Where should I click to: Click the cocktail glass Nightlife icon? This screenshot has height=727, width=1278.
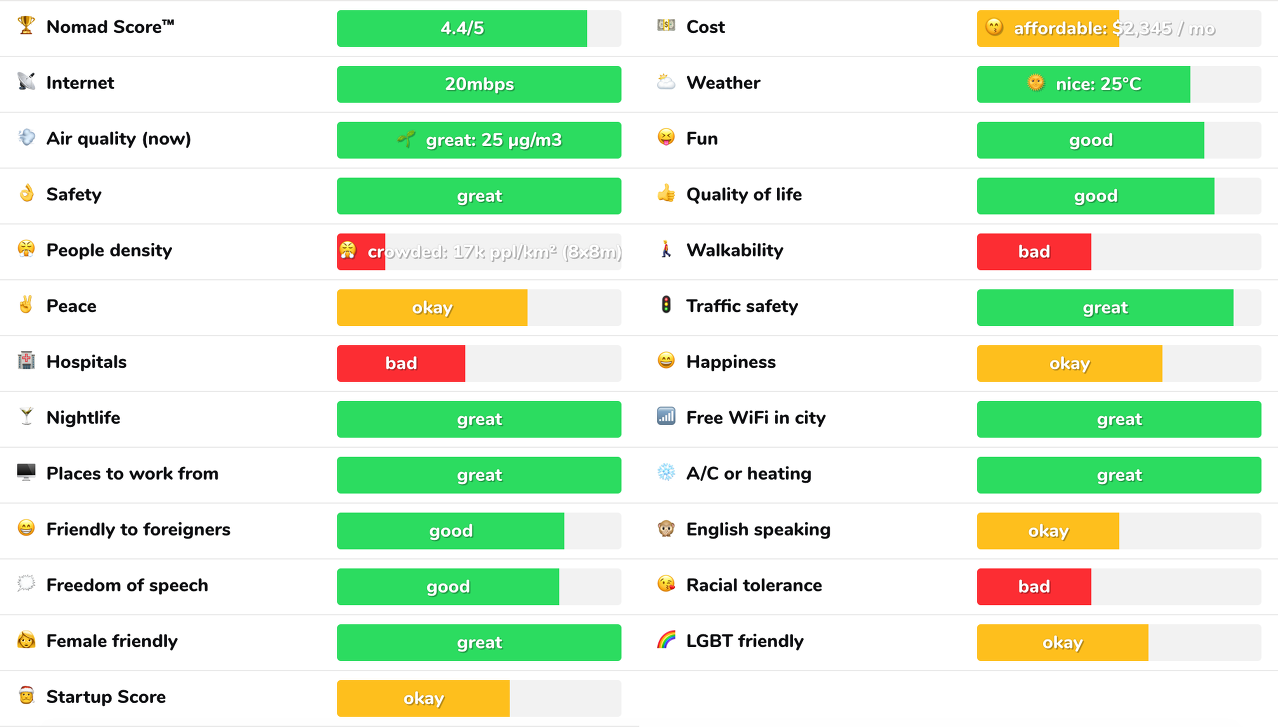[x=26, y=417]
